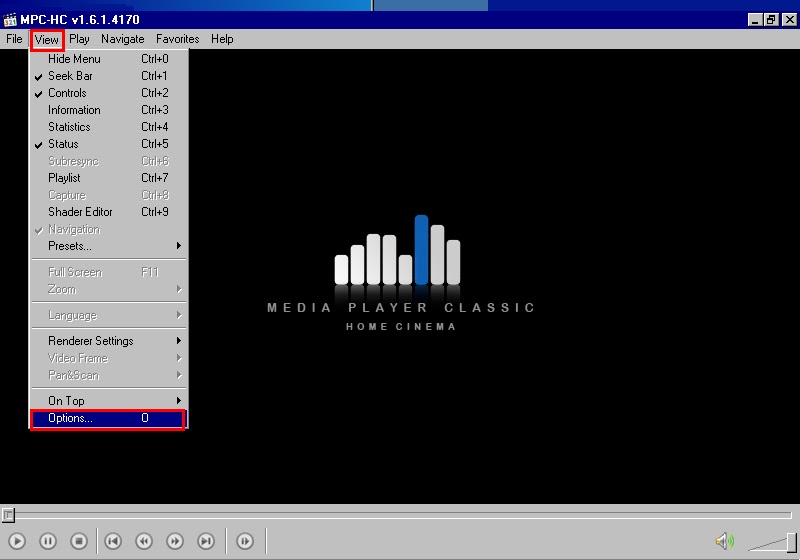
Task: Open the File menu
Action: tap(14, 39)
